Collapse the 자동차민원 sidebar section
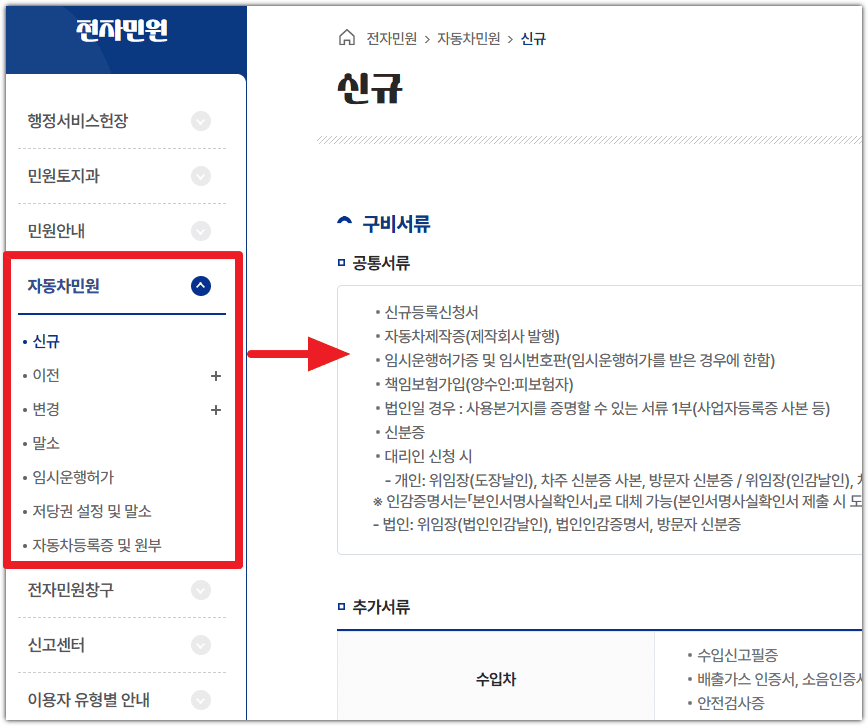Viewport: 868px width, 726px height. [201, 284]
